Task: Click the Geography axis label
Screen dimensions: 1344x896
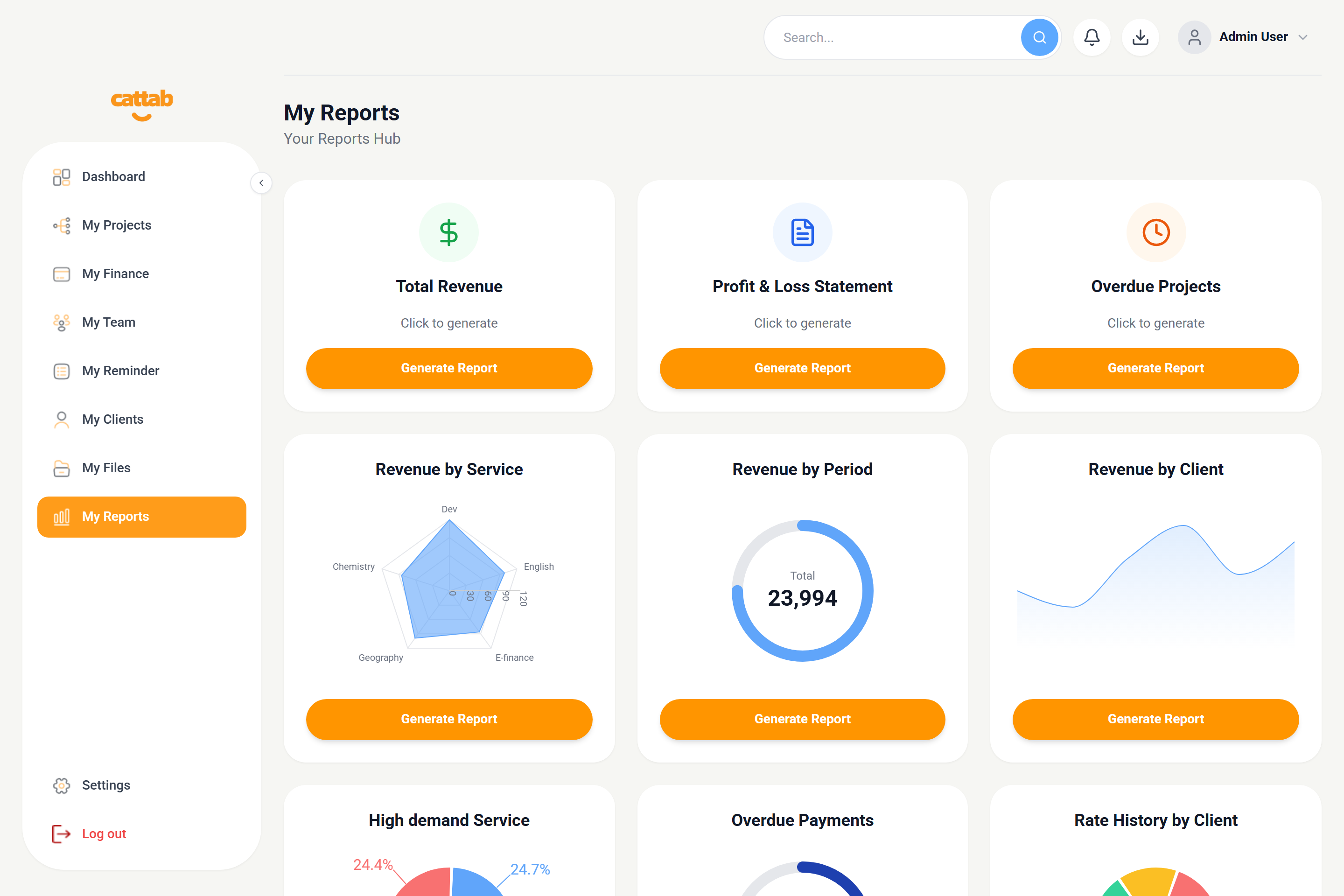Action: click(x=381, y=658)
